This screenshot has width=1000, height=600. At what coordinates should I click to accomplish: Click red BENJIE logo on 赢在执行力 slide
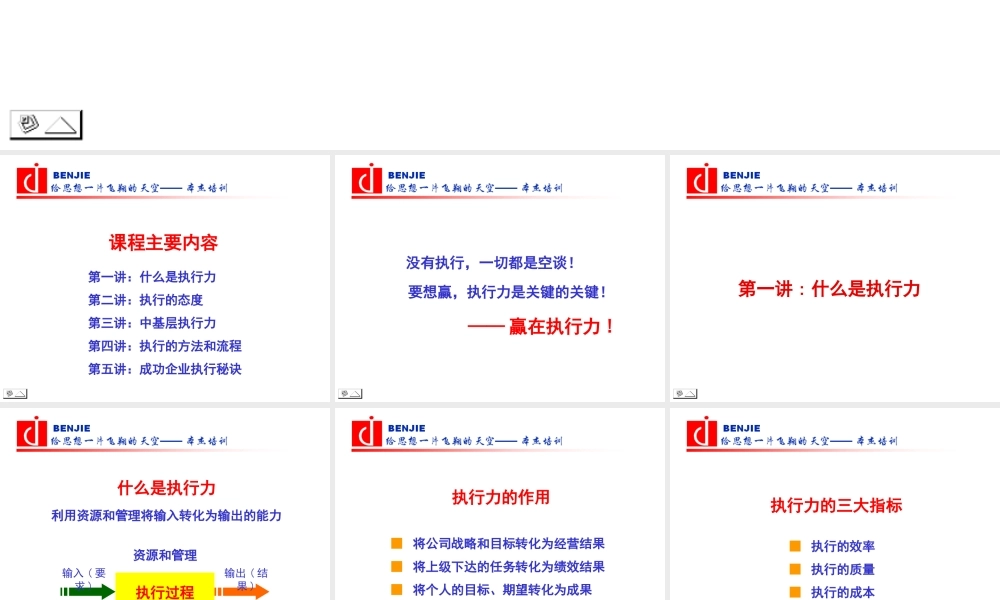click(367, 179)
